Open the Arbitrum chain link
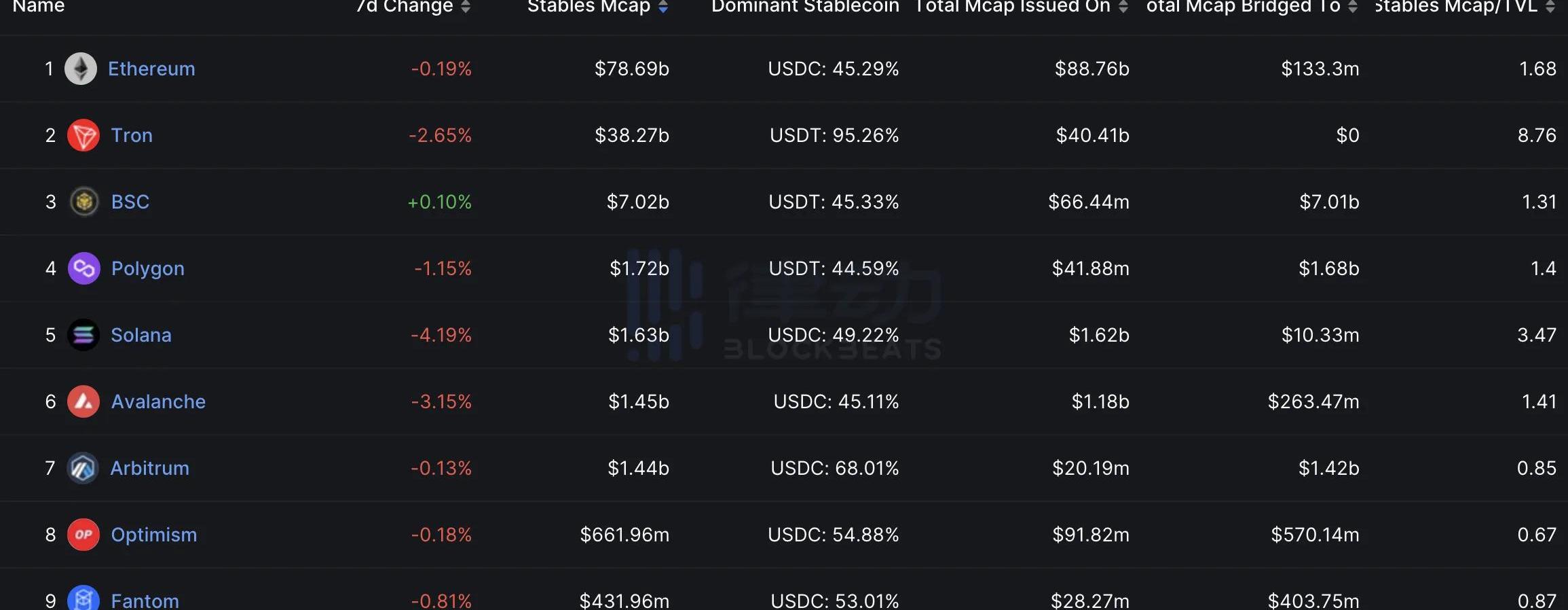This screenshot has height=610, width=1568. (149, 468)
